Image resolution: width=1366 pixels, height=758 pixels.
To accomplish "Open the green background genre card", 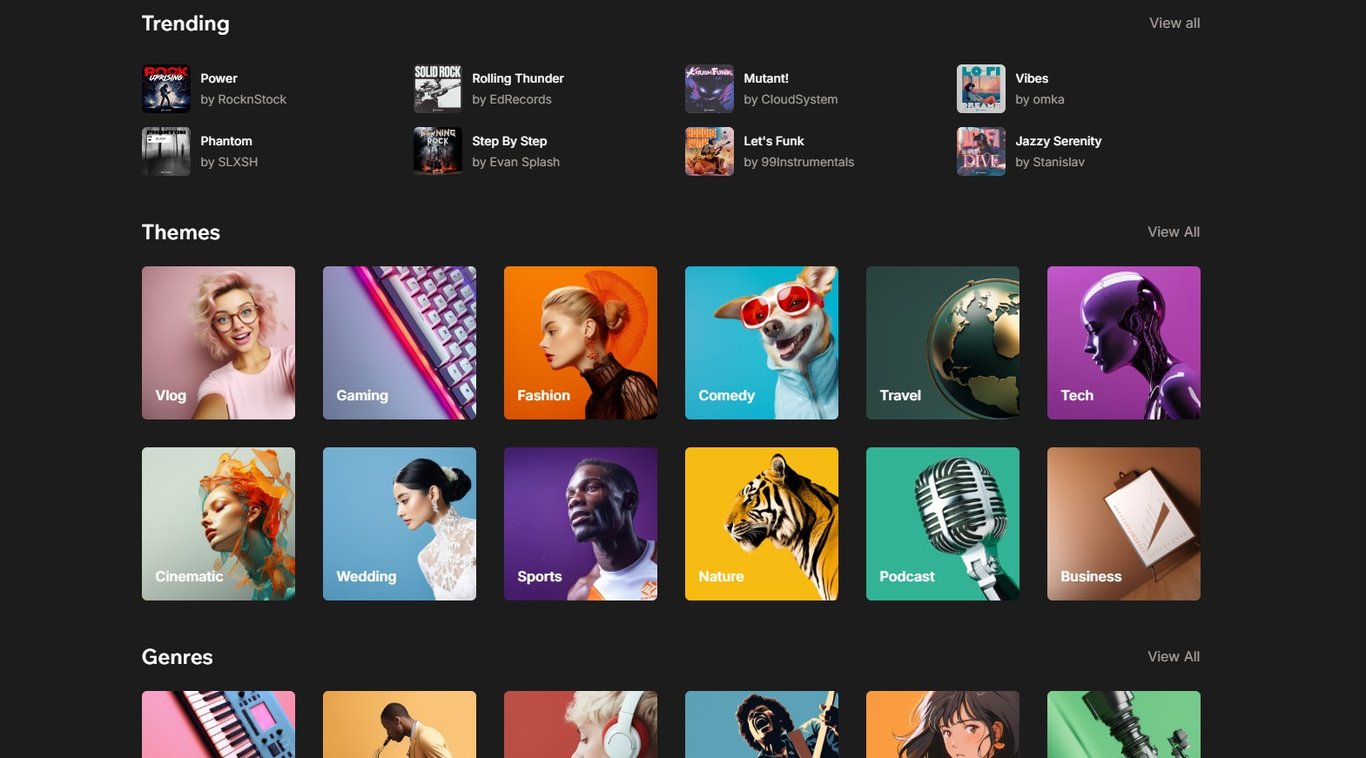I will coord(1123,725).
